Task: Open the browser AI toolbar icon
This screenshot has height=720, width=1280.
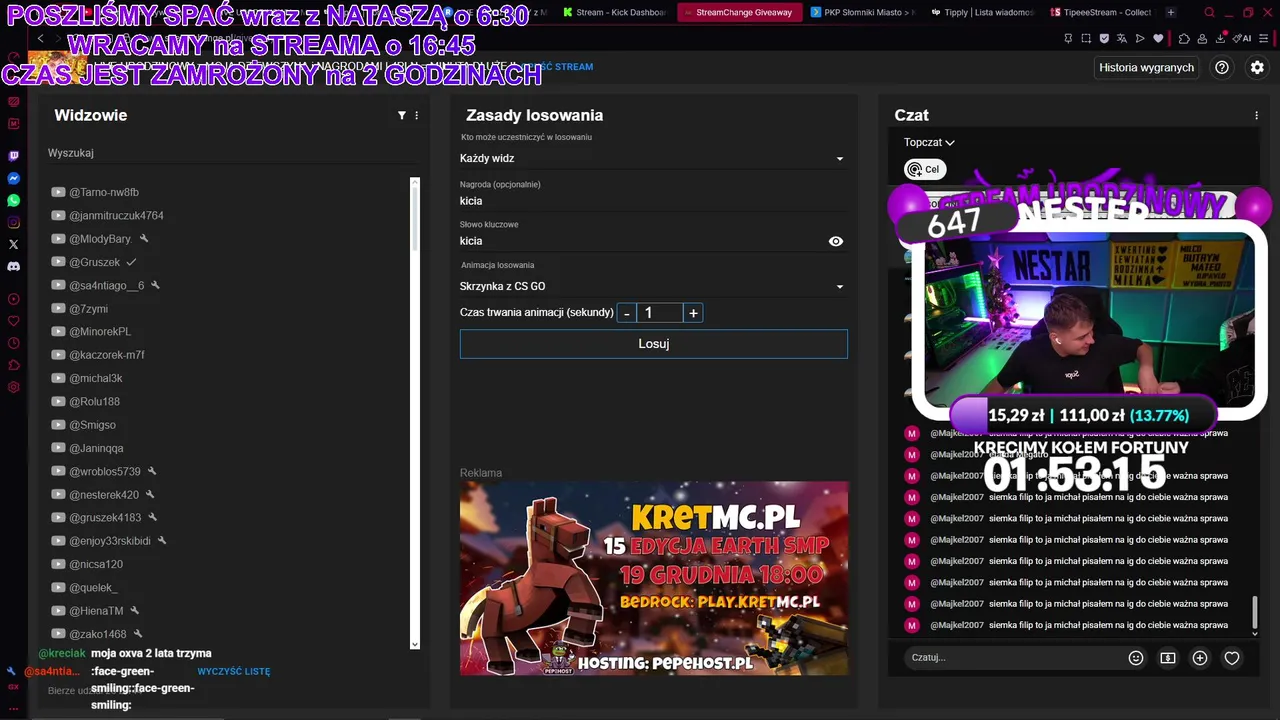Action: click(x=1243, y=38)
